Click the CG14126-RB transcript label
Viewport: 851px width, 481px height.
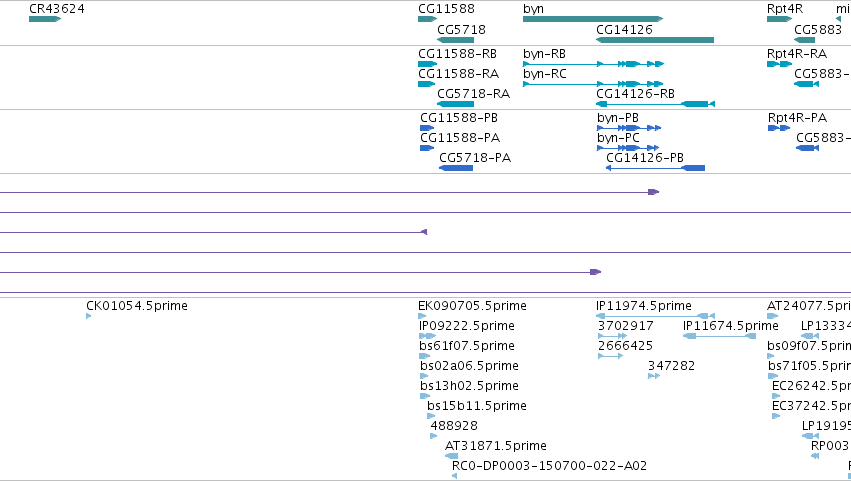coord(635,94)
